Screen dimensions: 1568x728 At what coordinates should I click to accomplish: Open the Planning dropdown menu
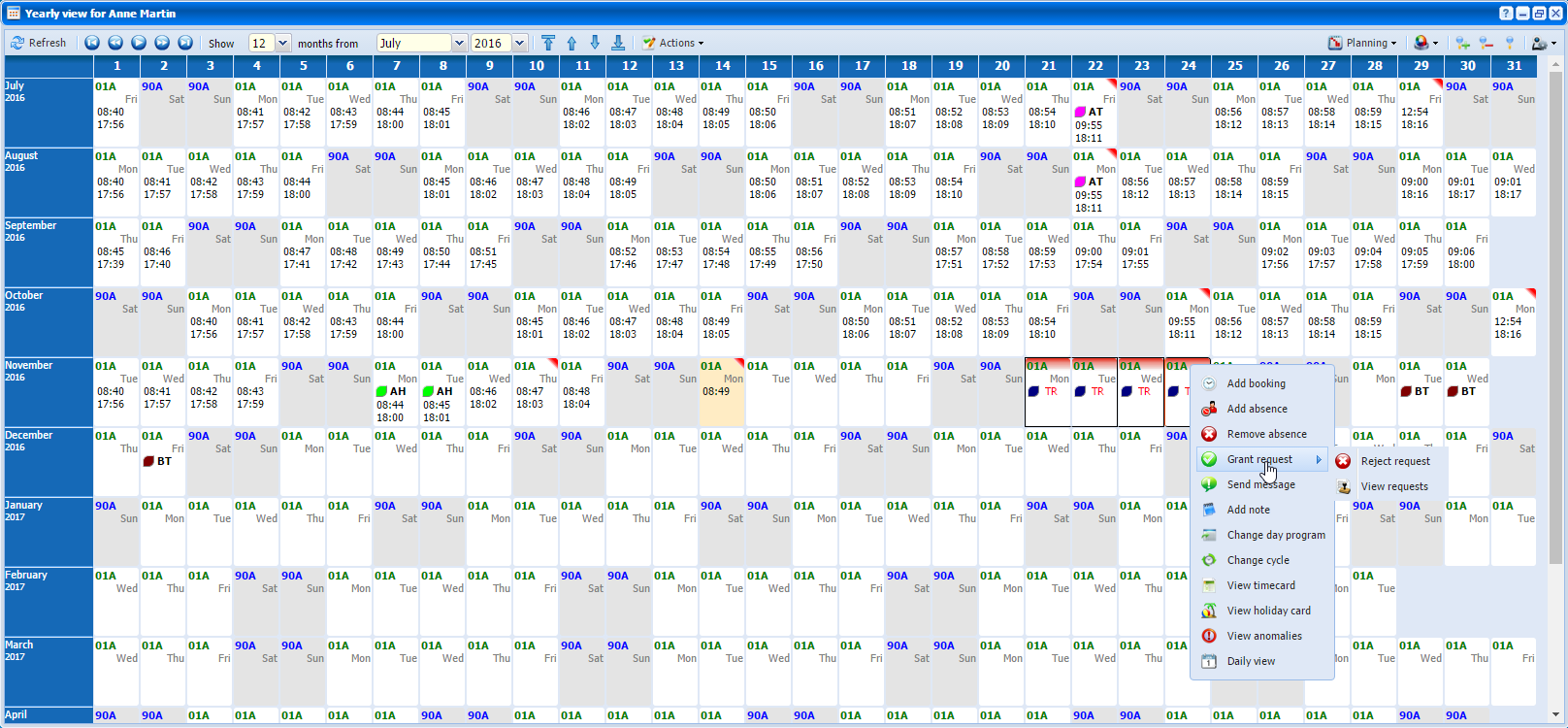pyautogui.click(x=1363, y=43)
